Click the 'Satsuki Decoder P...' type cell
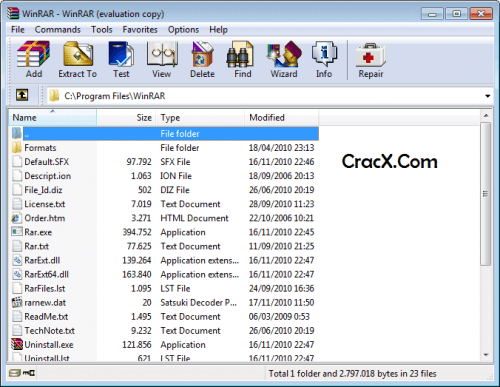This screenshot has height=387, width=500. pos(199,302)
